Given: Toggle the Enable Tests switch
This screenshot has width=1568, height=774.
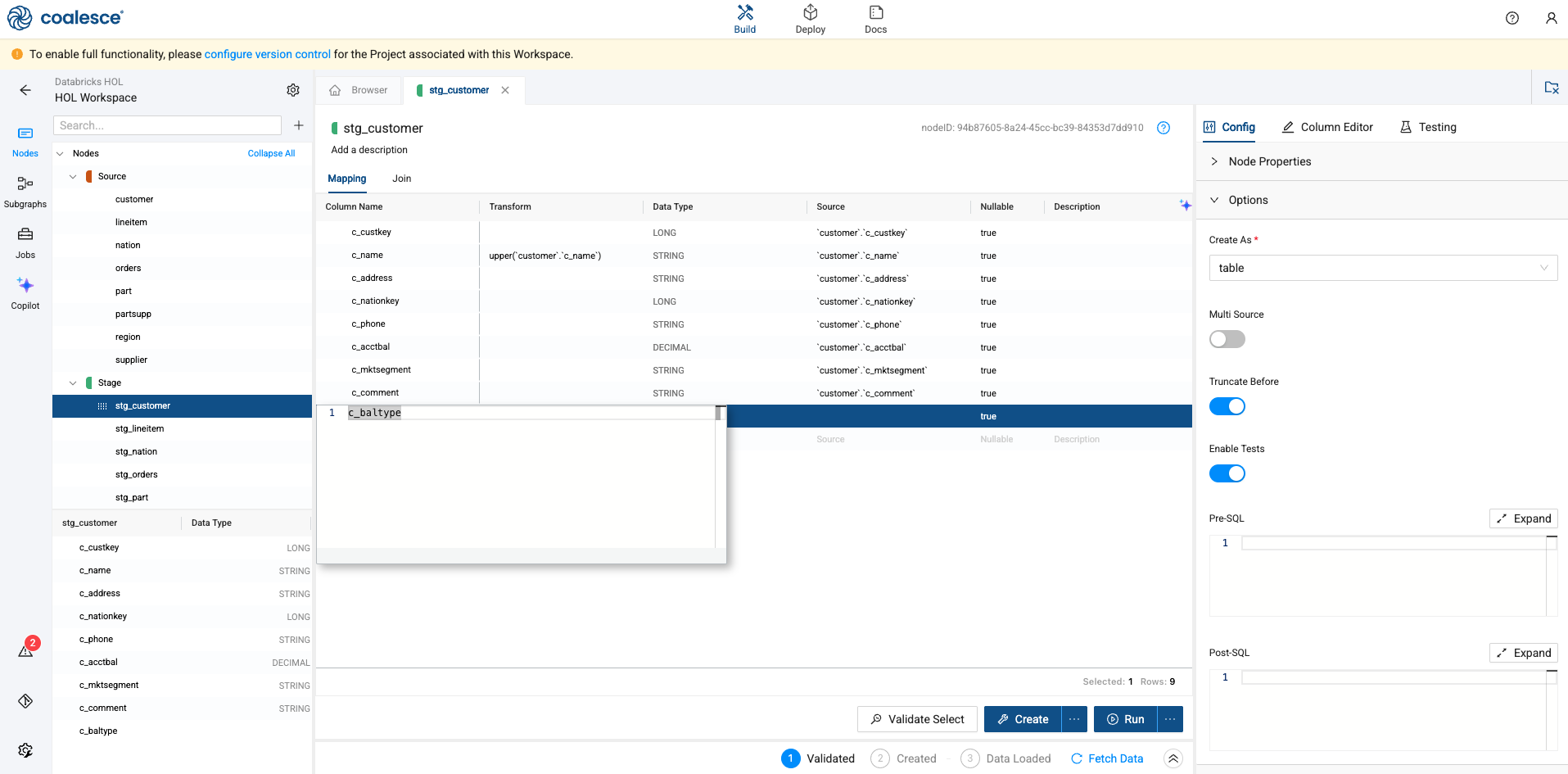Looking at the screenshot, I should [x=1227, y=473].
